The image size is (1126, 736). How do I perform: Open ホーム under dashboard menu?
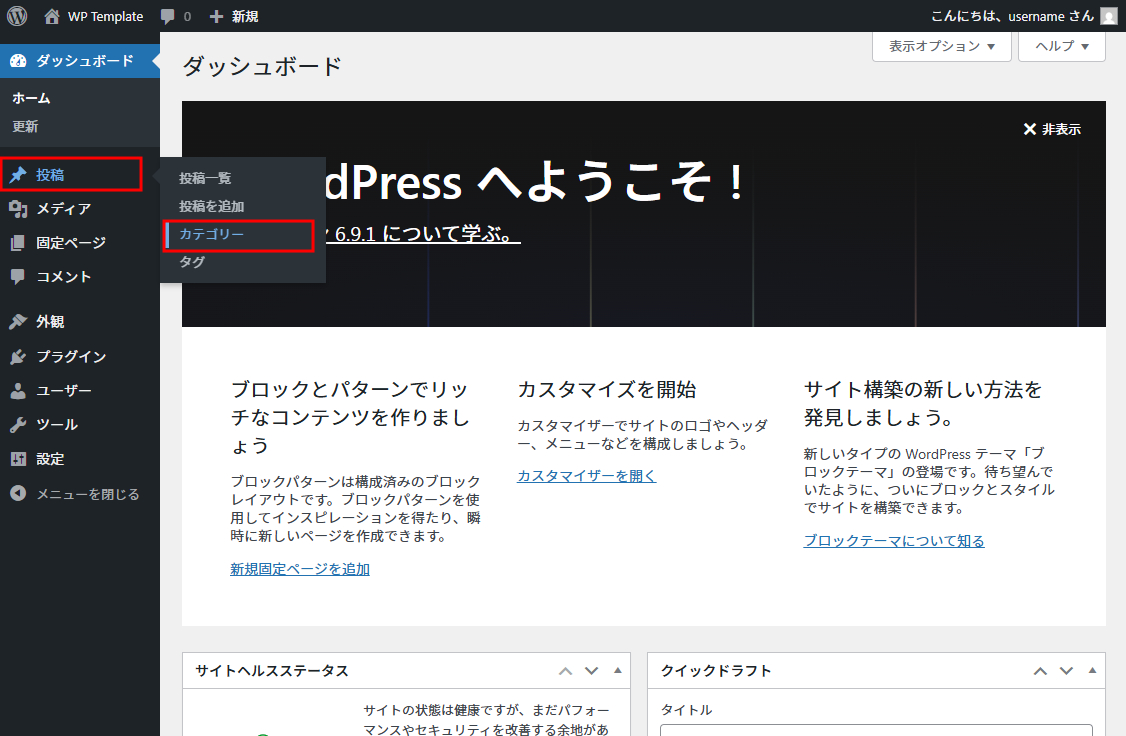[x=31, y=98]
